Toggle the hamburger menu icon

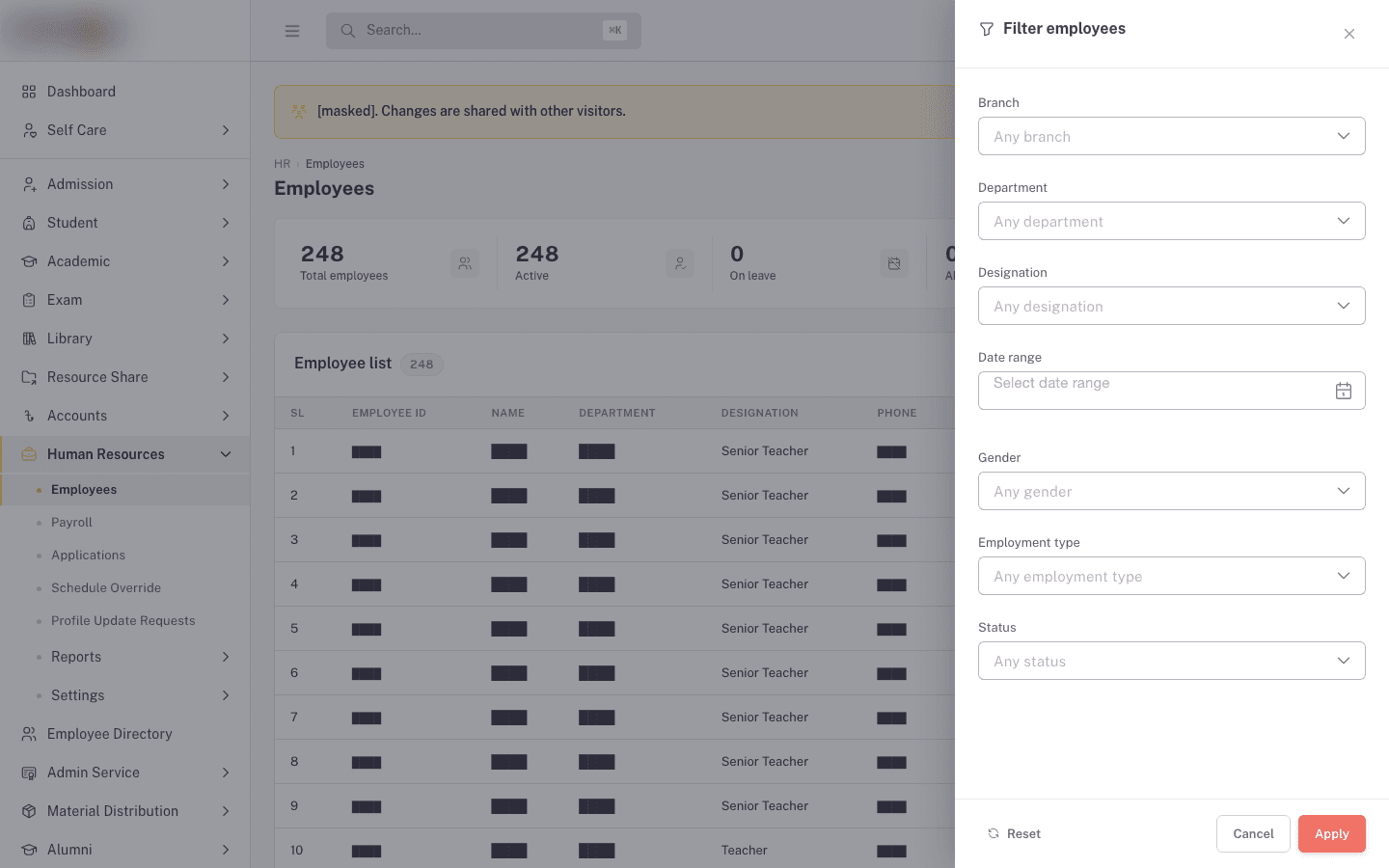[x=292, y=31]
